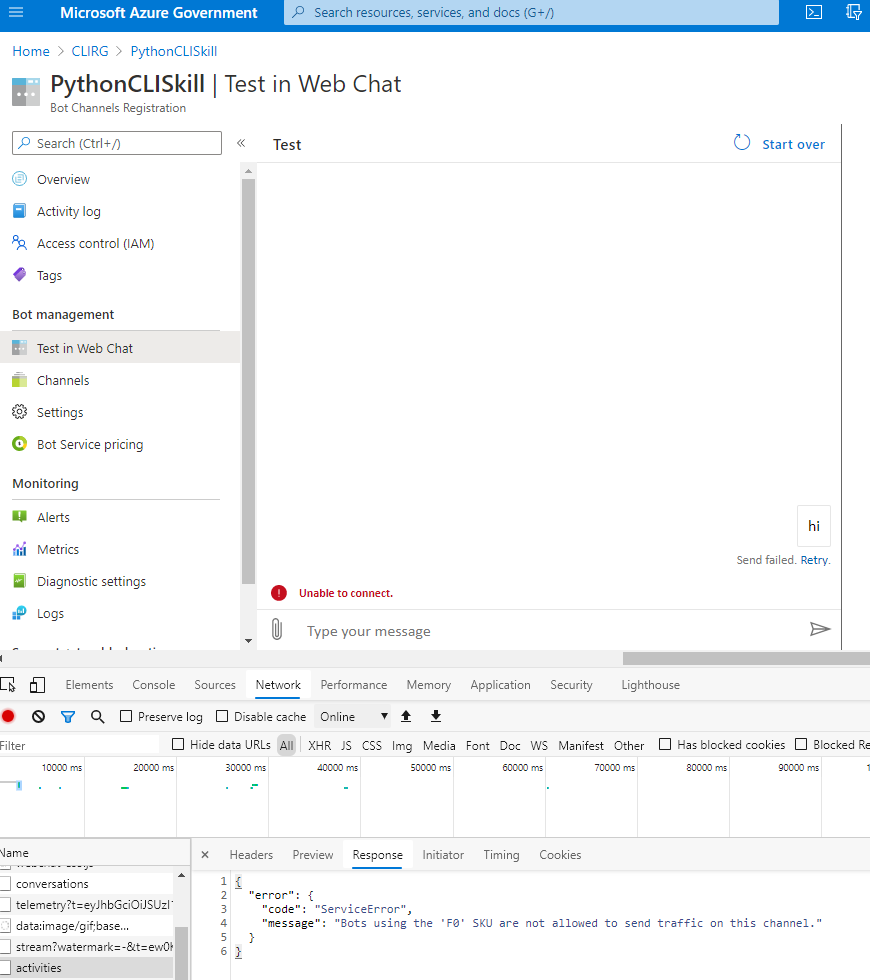
Task: Open the Timing tab of the request
Action: pos(501,854)
